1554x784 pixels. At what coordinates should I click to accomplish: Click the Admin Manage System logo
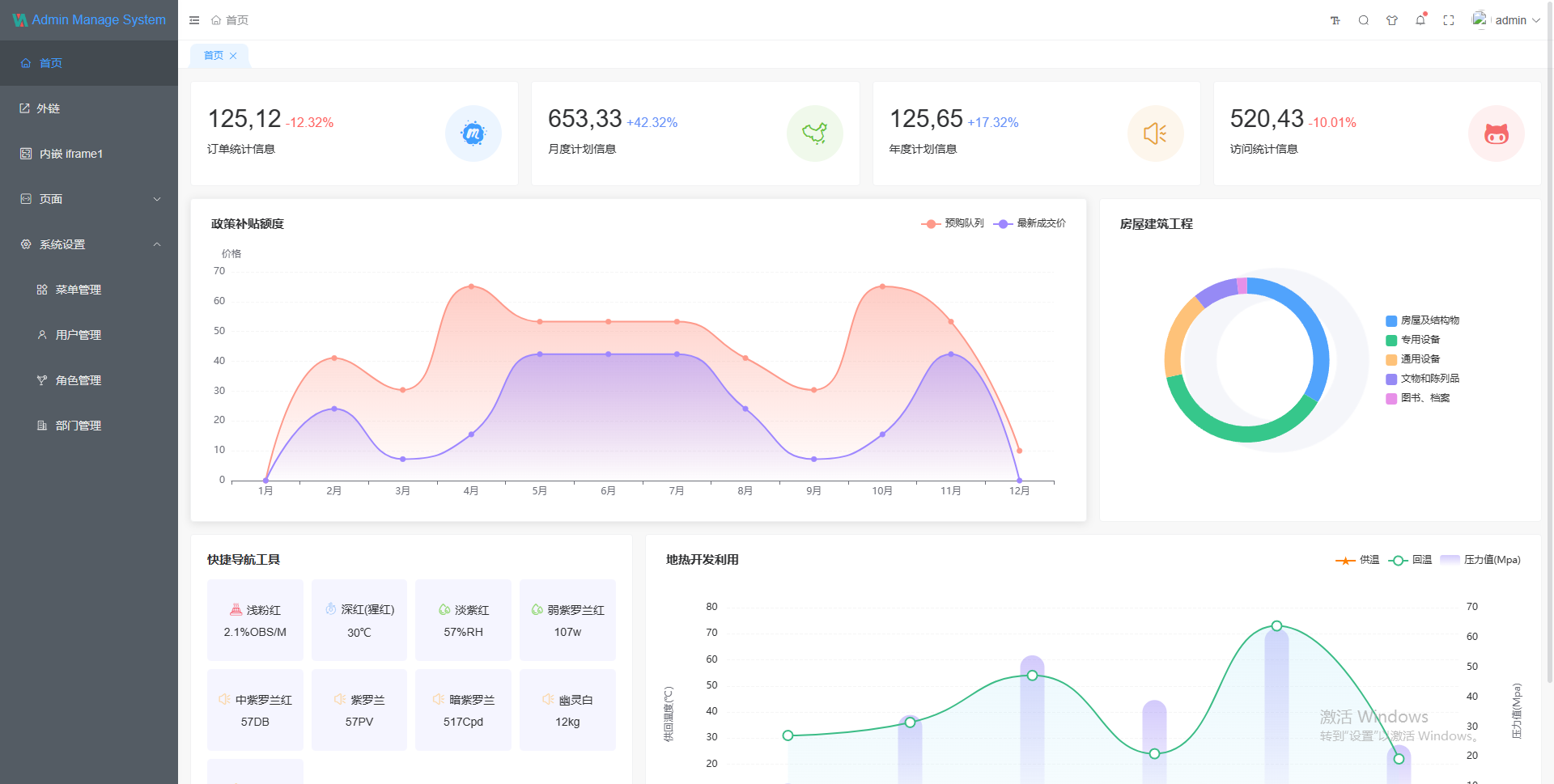pos(89,20)
